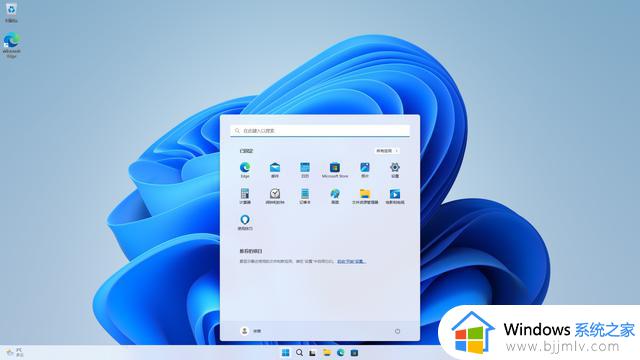Select the Microsoft Edge desktop shortcut
Screen dimensions: 640x360
click(x=11, y=45)
